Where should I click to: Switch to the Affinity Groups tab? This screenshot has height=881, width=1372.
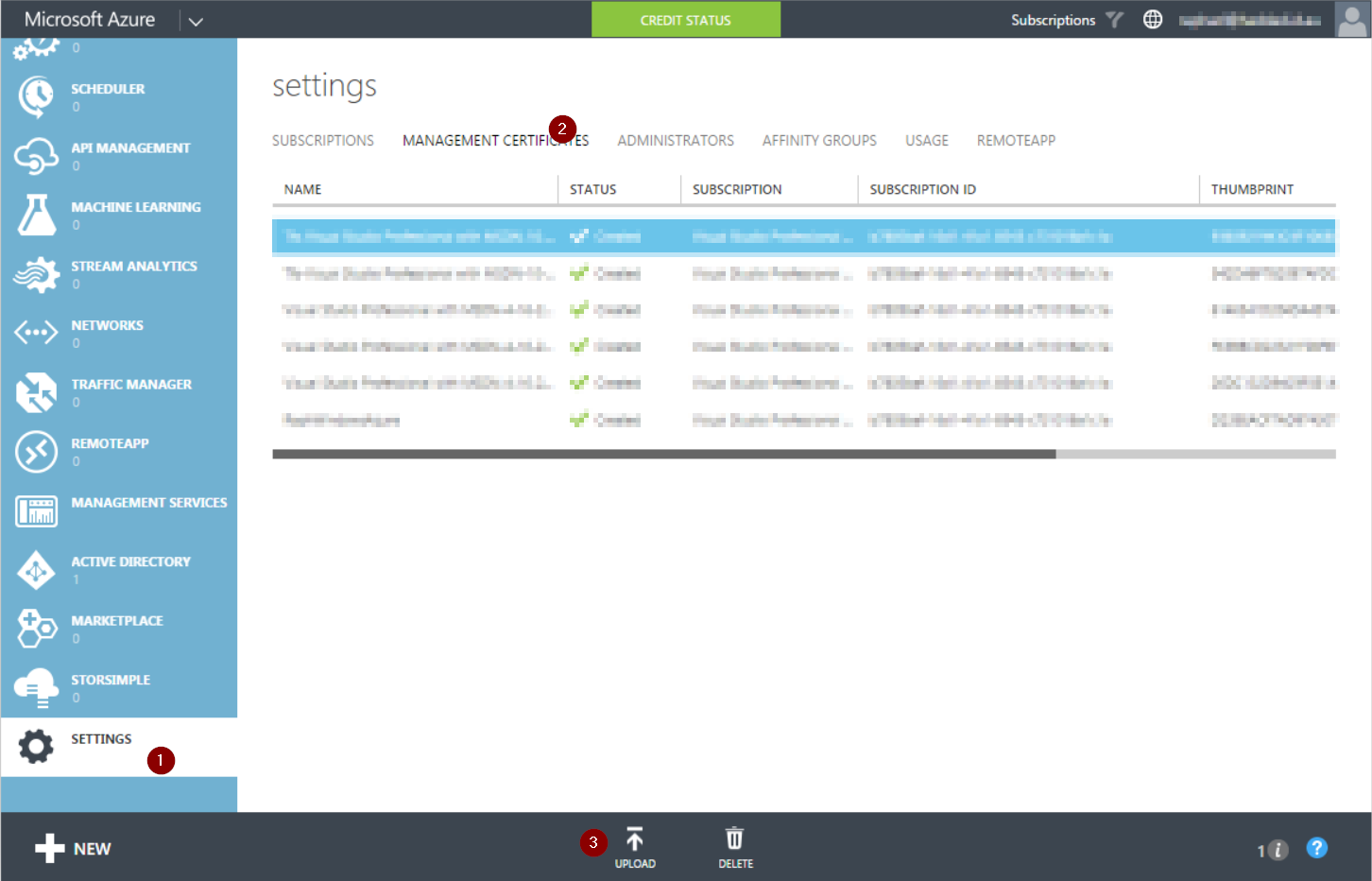(819, 140)
